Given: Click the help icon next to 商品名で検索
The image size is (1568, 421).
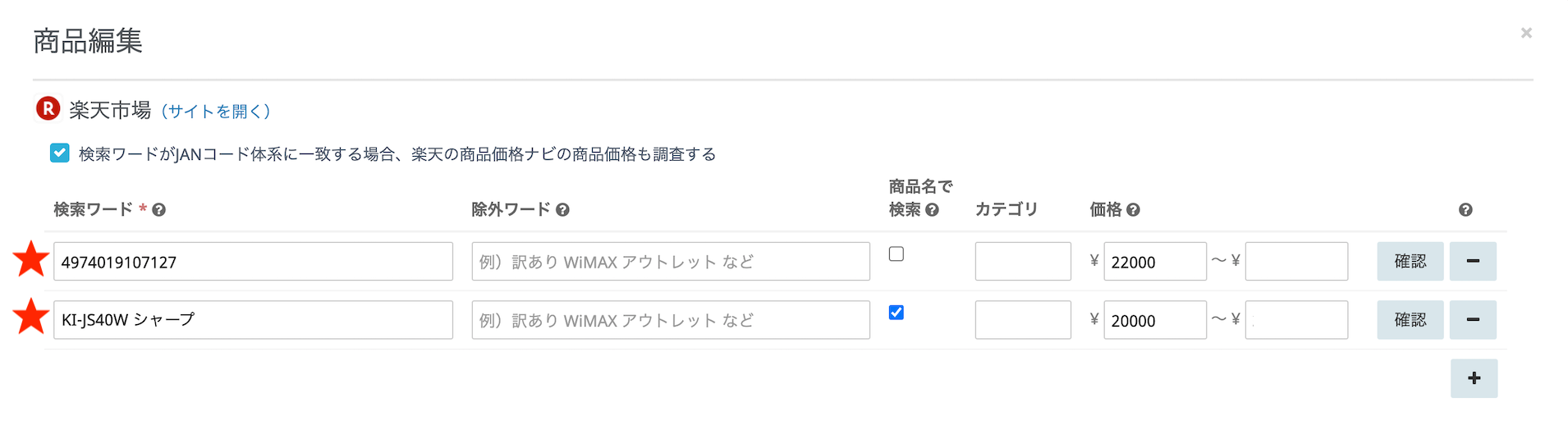Looking at the screenshot, I should coord(932,210).
